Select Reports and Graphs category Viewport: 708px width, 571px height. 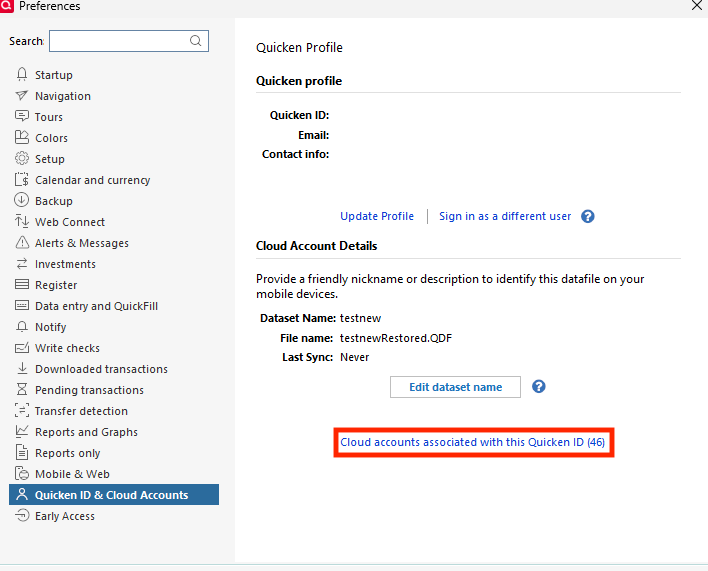coord(86,432)
